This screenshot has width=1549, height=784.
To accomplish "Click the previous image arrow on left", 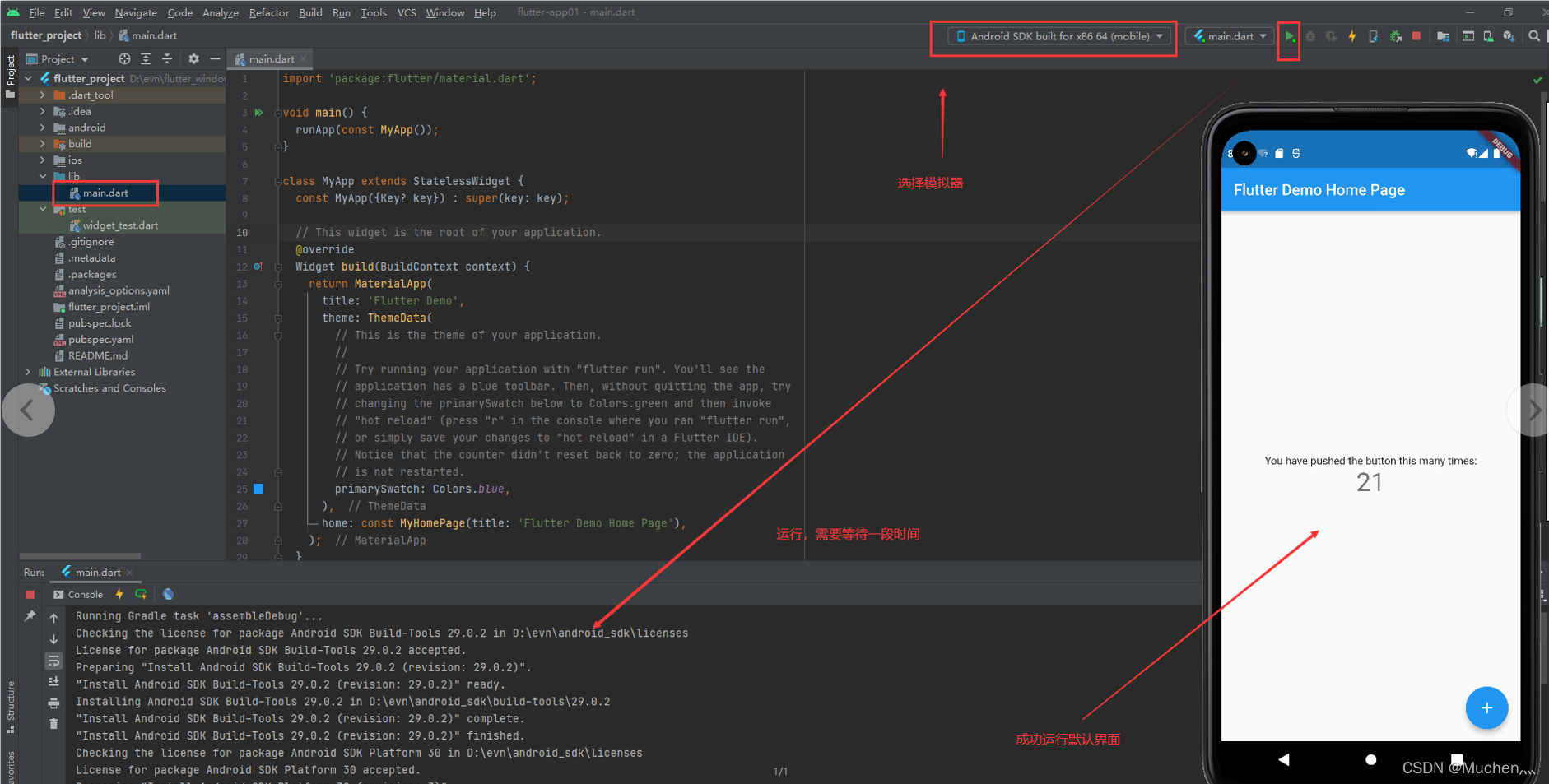I will click(28, 410).
